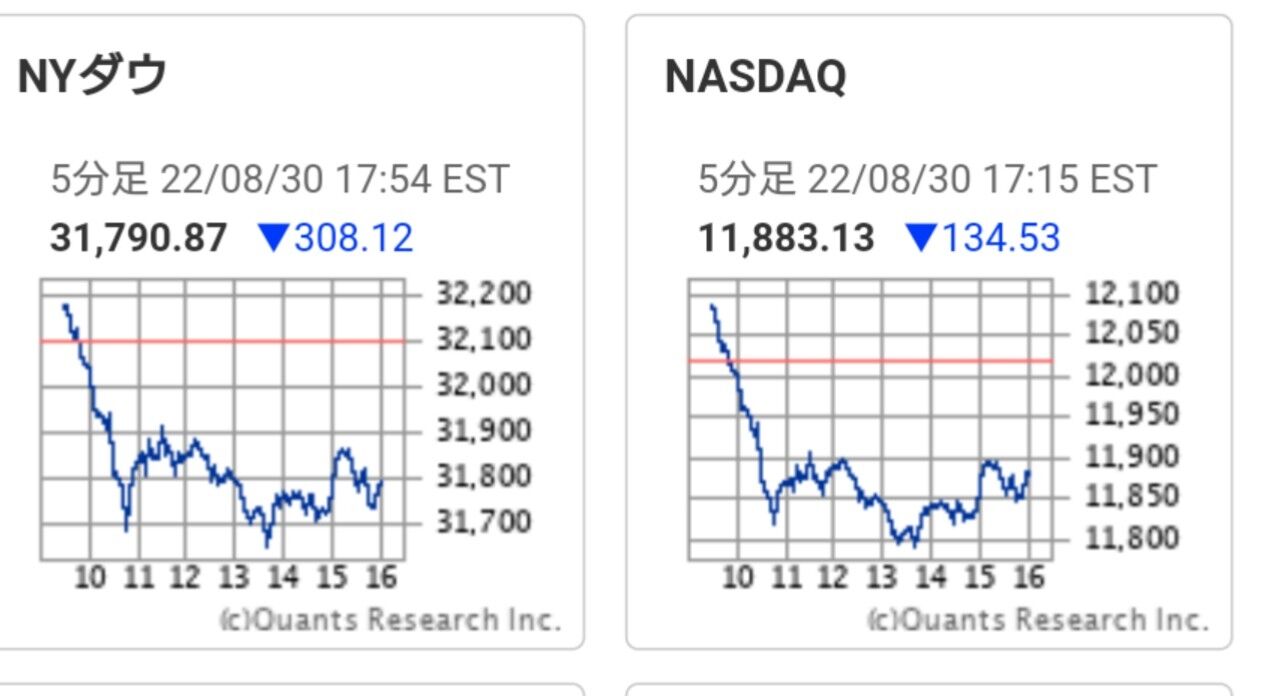Open the NYダウ card title

point(92,77)
